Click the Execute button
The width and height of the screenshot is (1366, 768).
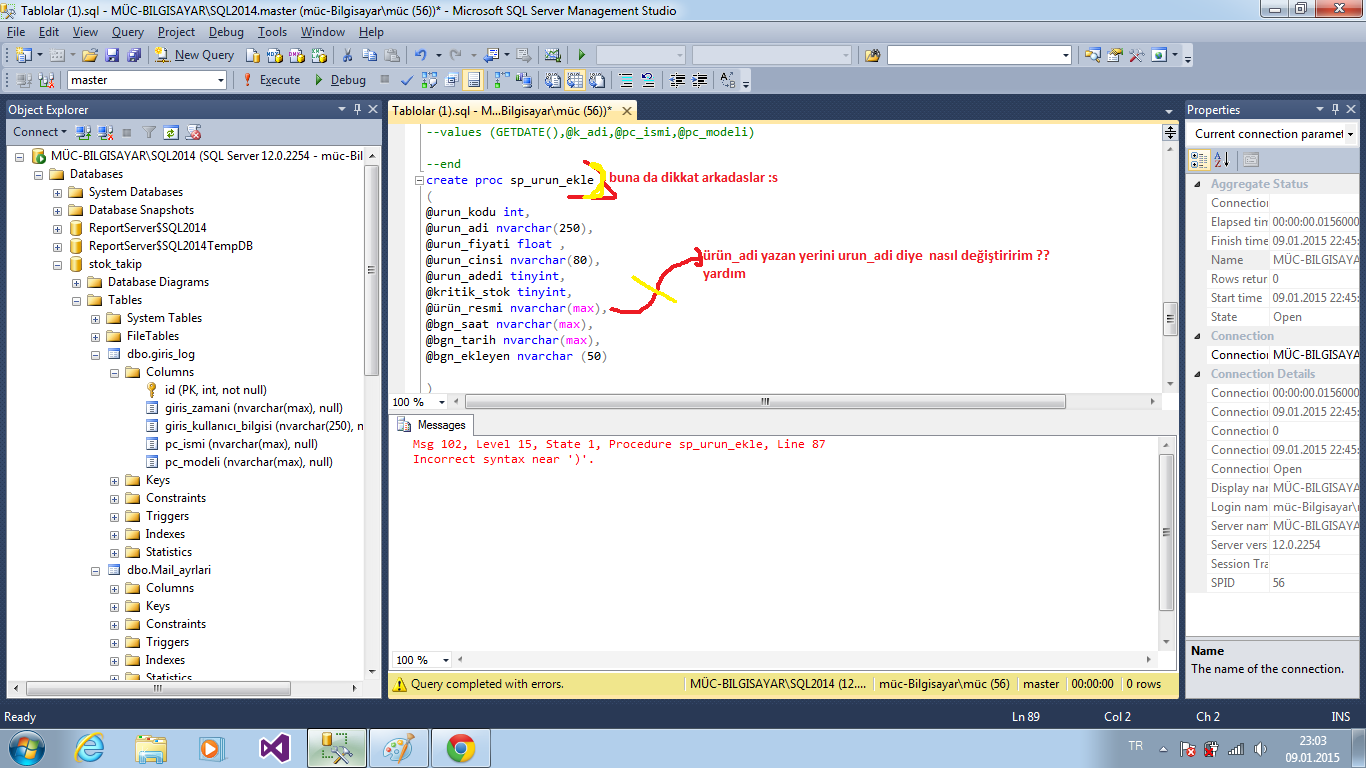pyautogui.click(x=271, y=80)
